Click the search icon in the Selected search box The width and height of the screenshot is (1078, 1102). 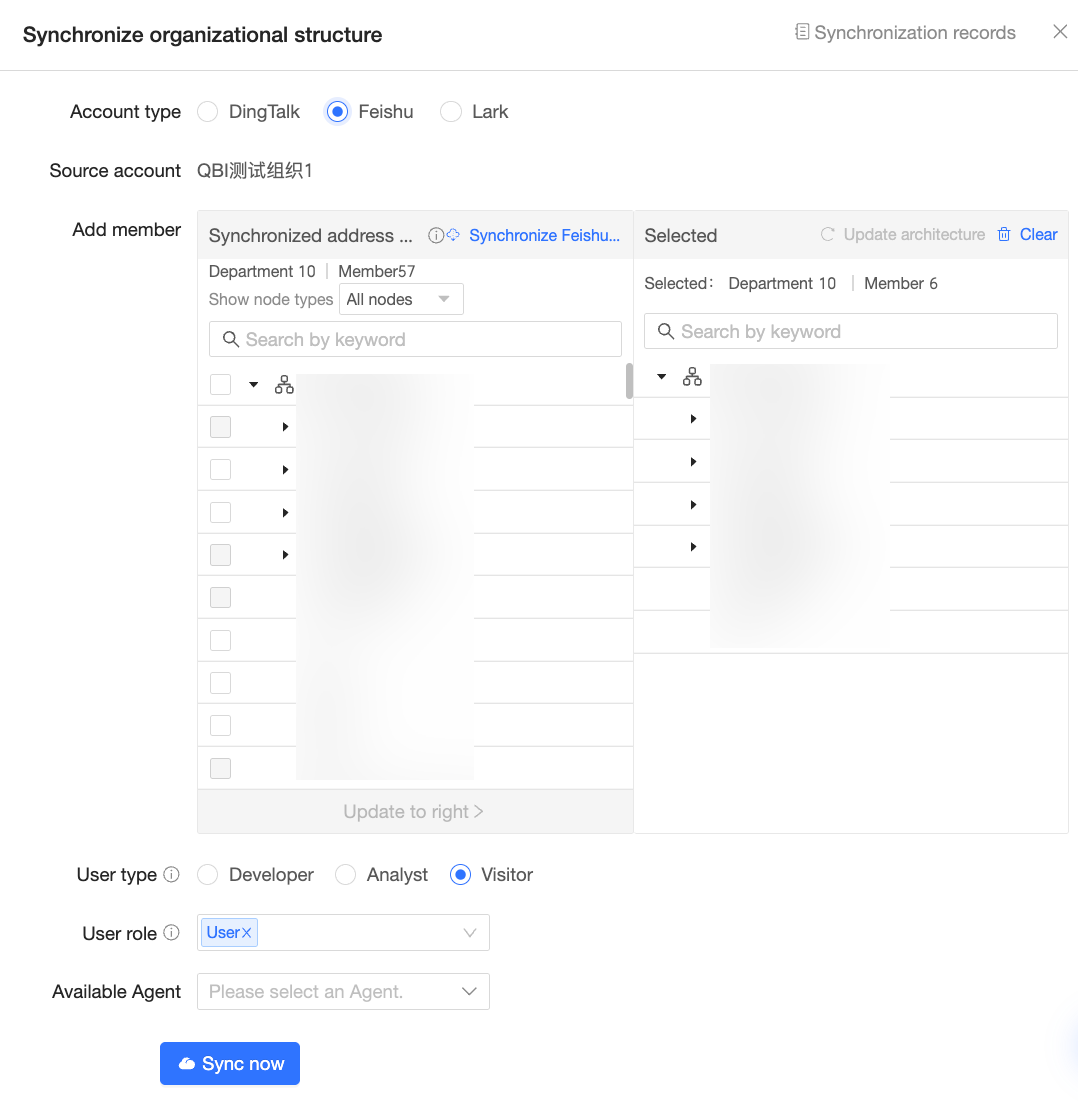pos(665,331)
